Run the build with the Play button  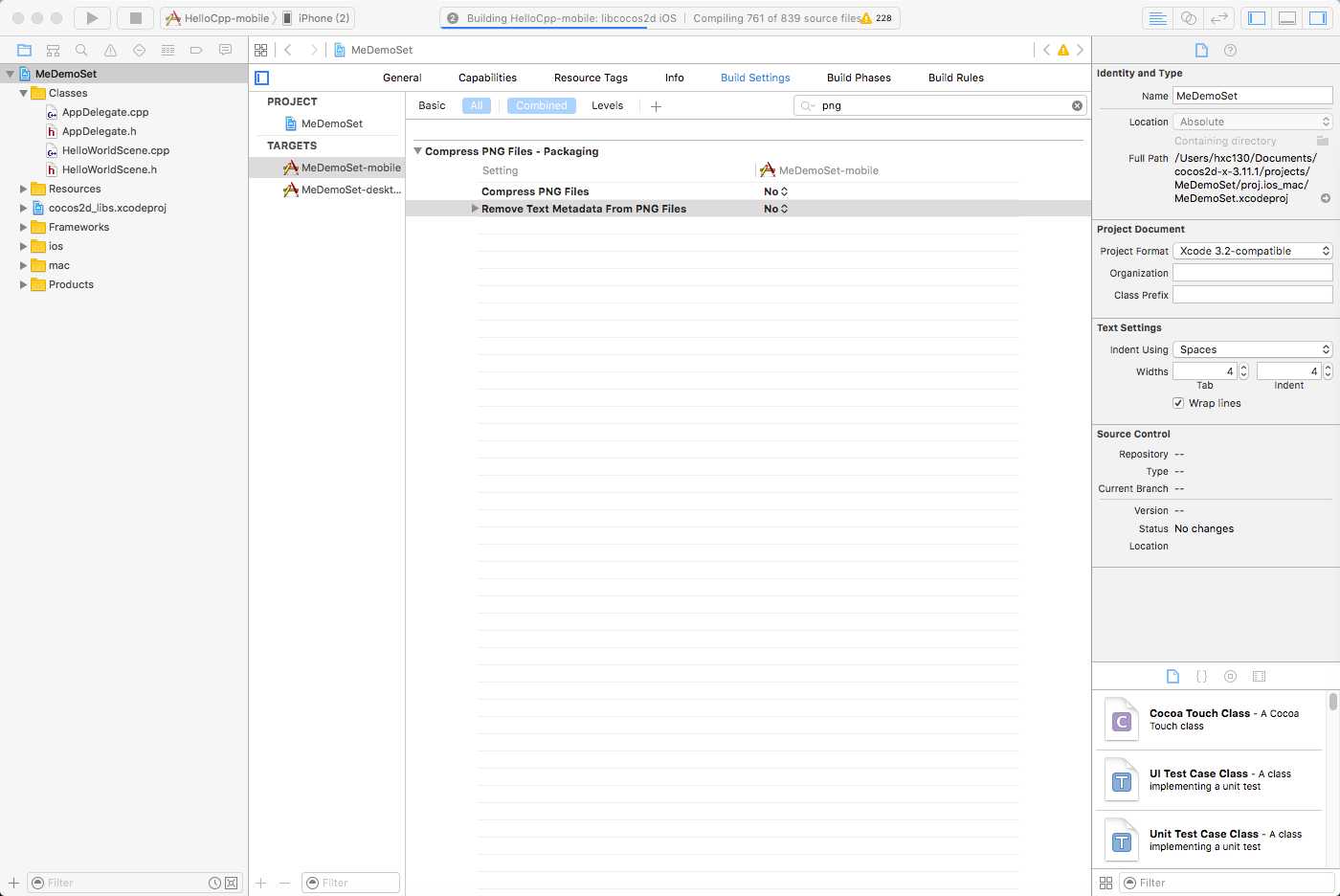click(92, 17)
